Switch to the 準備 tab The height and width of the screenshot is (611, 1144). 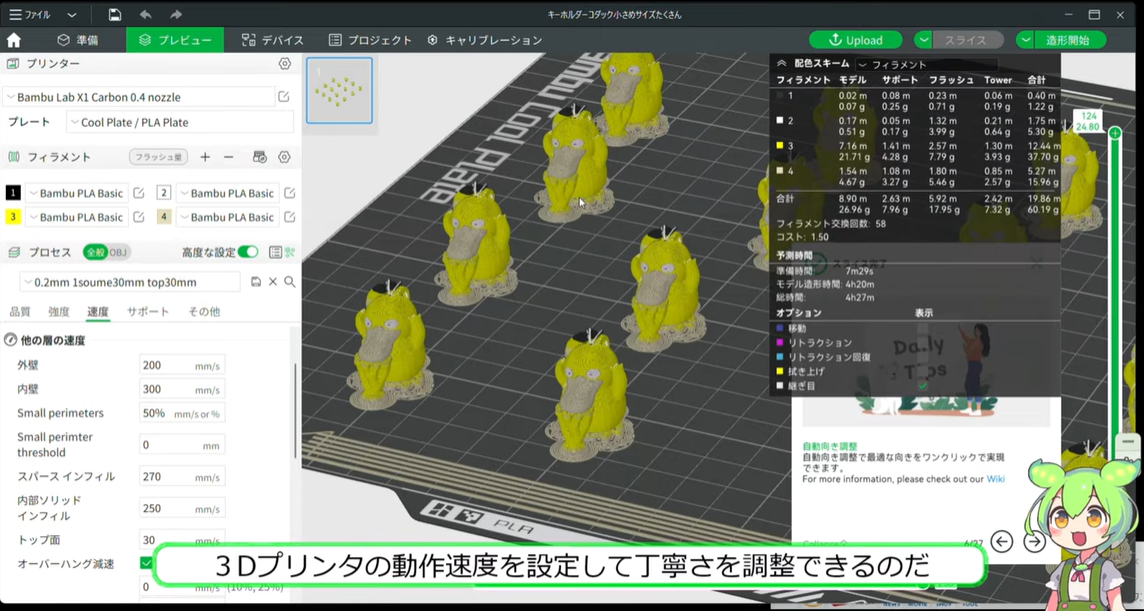77,40
